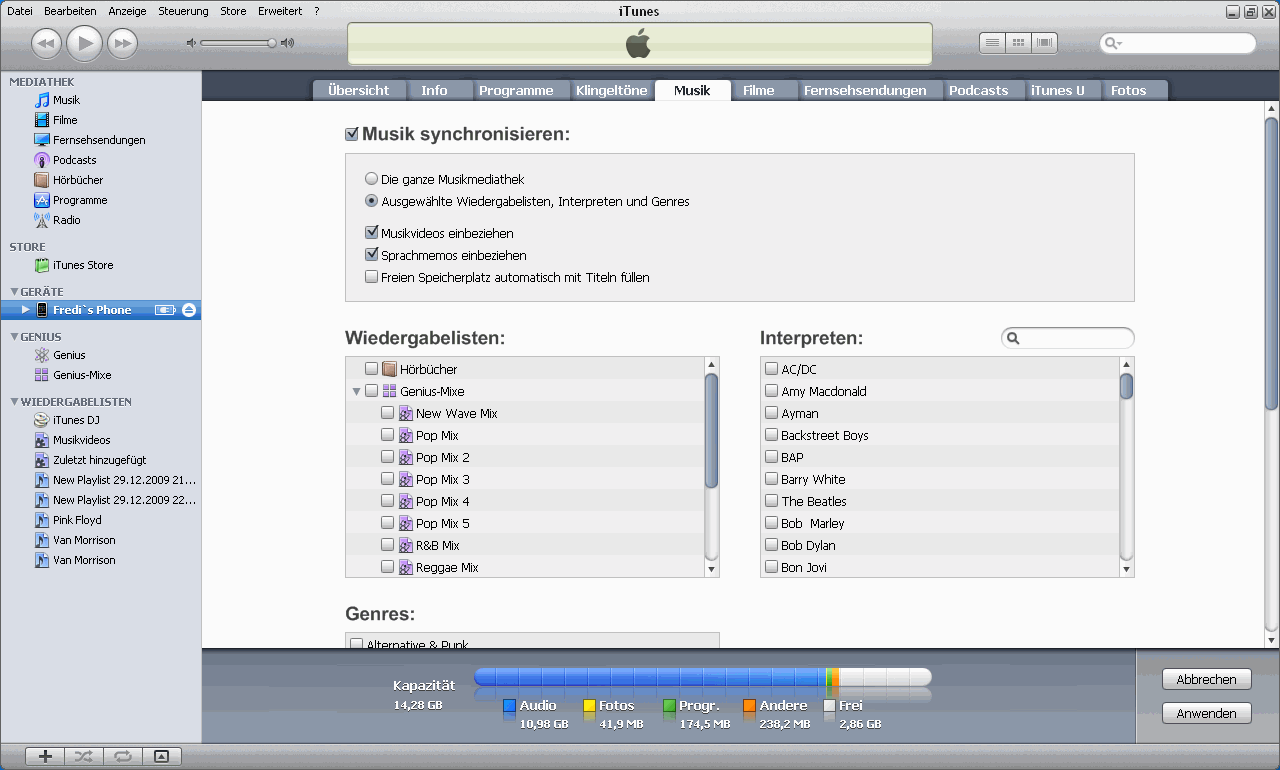This screenshot has width=1280, height=770.
Task: Click the iTunes search field
Action: (x=1178, y=43)
